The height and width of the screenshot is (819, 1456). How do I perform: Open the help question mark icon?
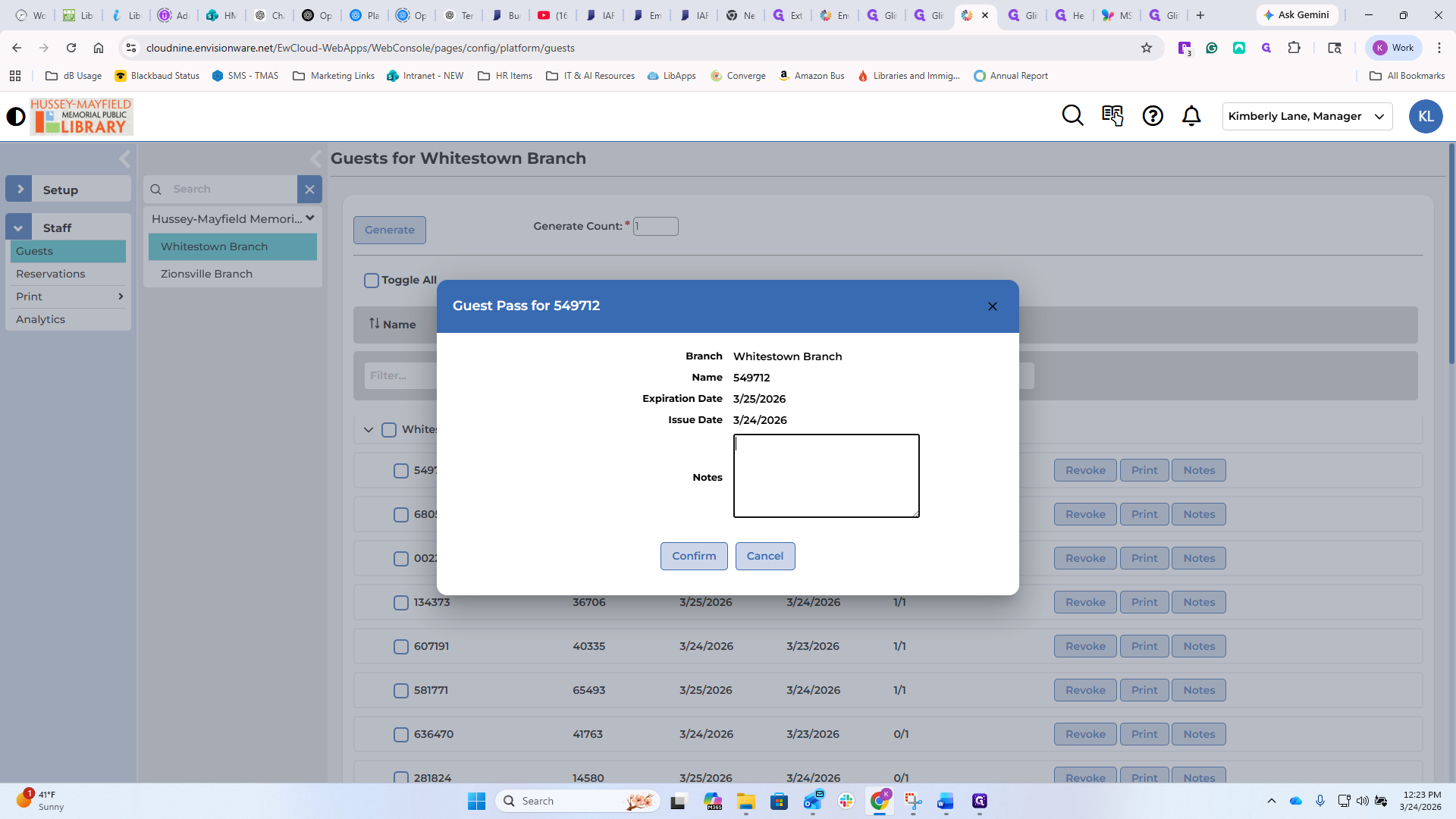pos(1153,116)
